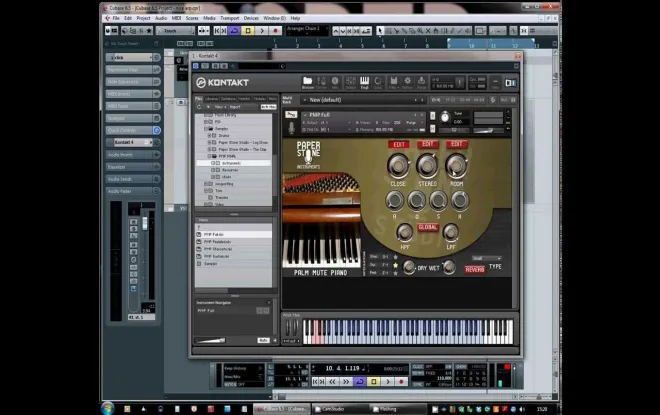Viewport: 660px width, 415px height.
Task: Open the Devices menu
Action: click(251, 18)
